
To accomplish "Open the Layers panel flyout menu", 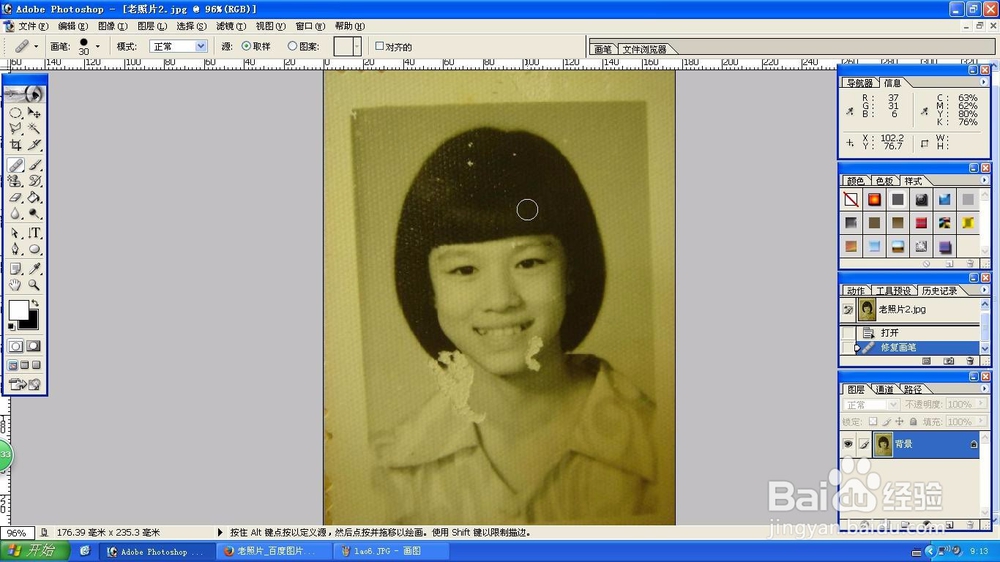I will [983, 388].
